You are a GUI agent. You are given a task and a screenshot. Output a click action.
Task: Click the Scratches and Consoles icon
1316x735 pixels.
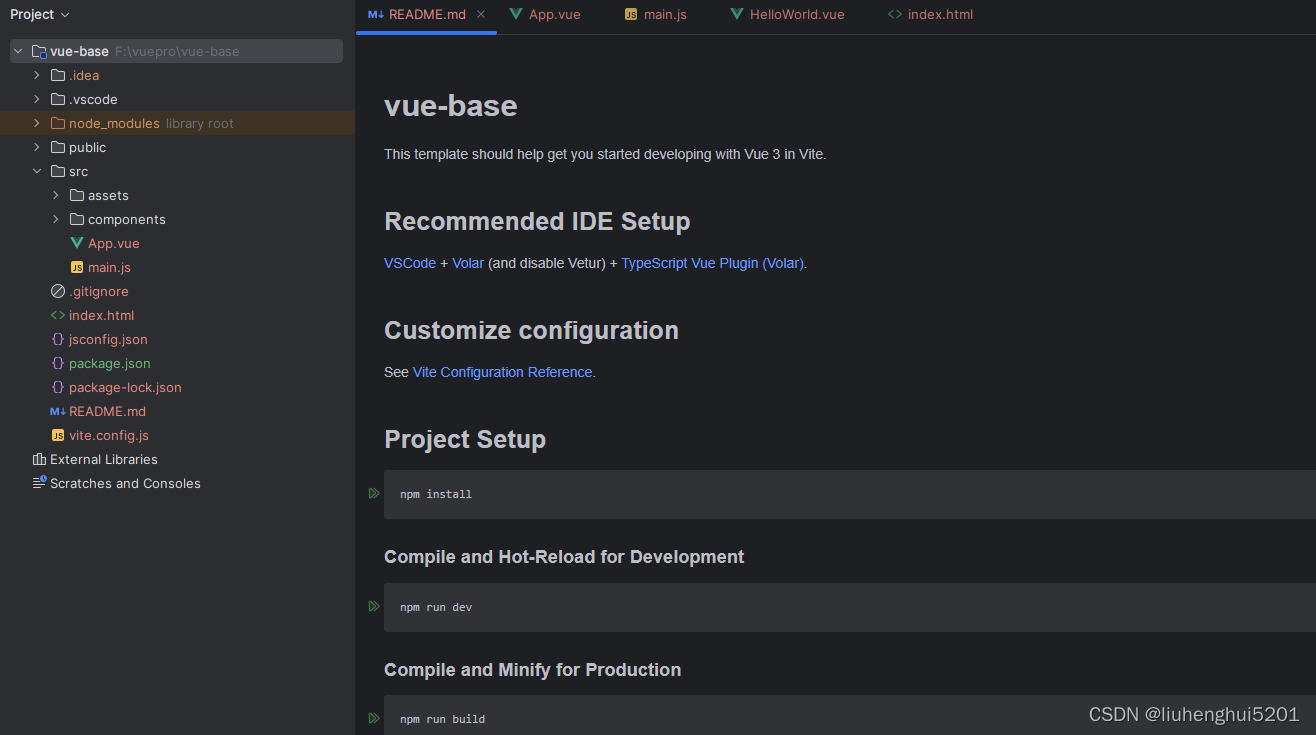coord(39,483)
